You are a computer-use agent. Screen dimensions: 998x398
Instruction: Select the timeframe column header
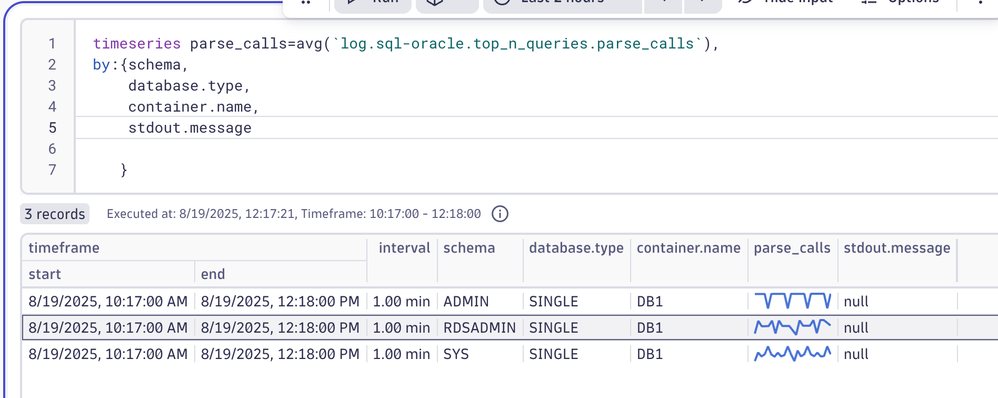click(194, 248)
